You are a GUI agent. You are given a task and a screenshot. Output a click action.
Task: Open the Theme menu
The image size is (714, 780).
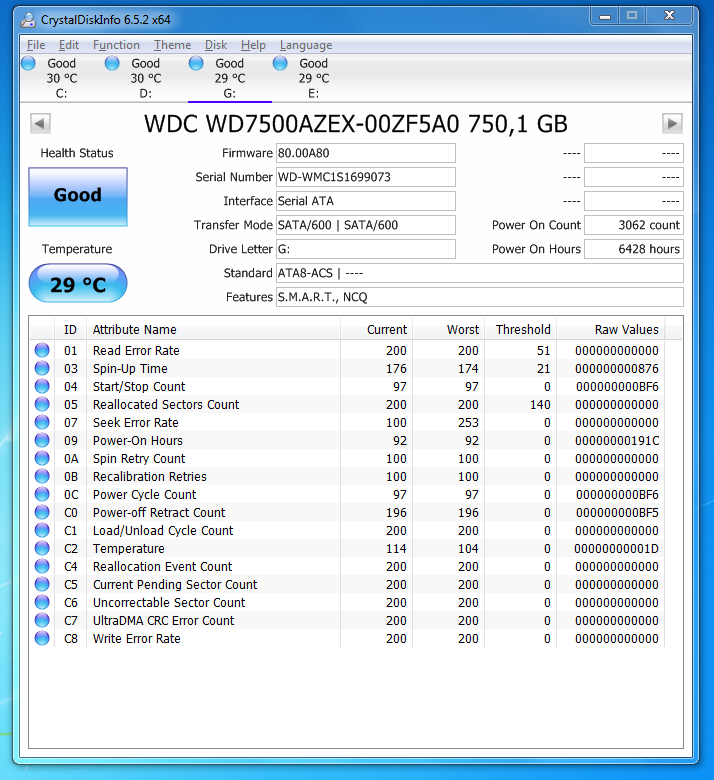click(x=172, y=45)
